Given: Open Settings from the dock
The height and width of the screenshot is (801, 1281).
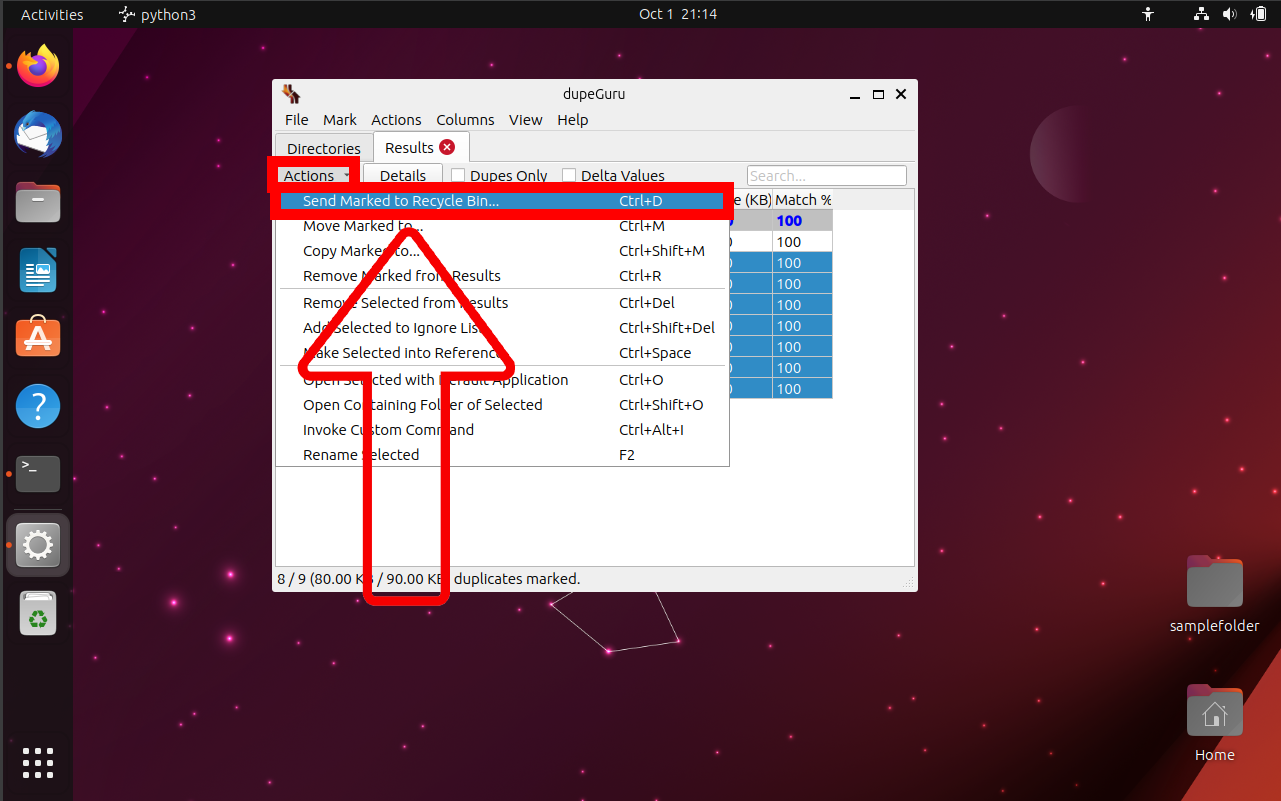Looking at the screenshot, I should [37, 545].
